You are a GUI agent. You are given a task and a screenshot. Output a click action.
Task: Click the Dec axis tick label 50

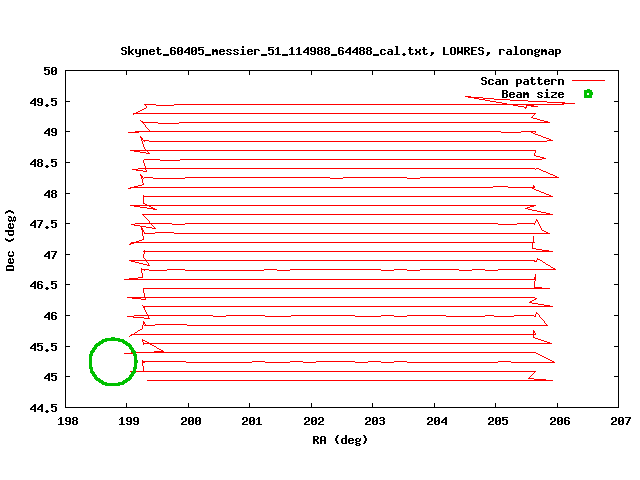click(51, 71)
